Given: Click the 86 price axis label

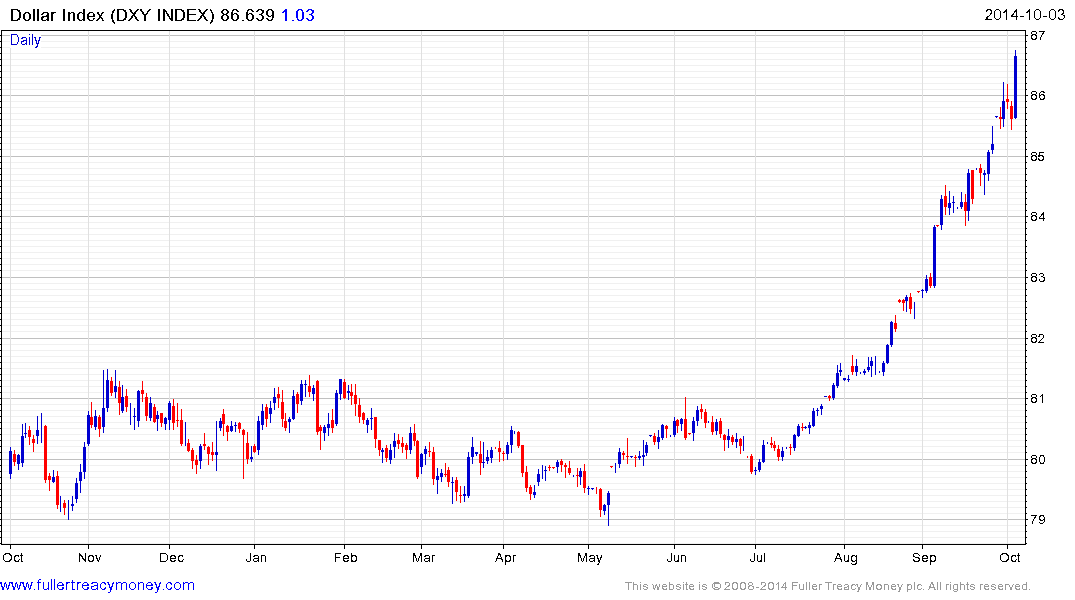Looking at the screenshot, I should tap(1037, 95).
